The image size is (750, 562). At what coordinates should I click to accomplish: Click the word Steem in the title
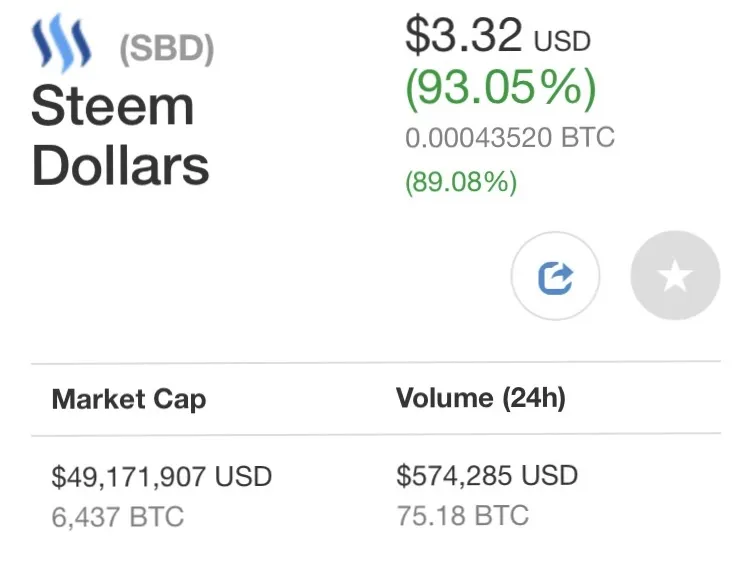click(112, 105)
